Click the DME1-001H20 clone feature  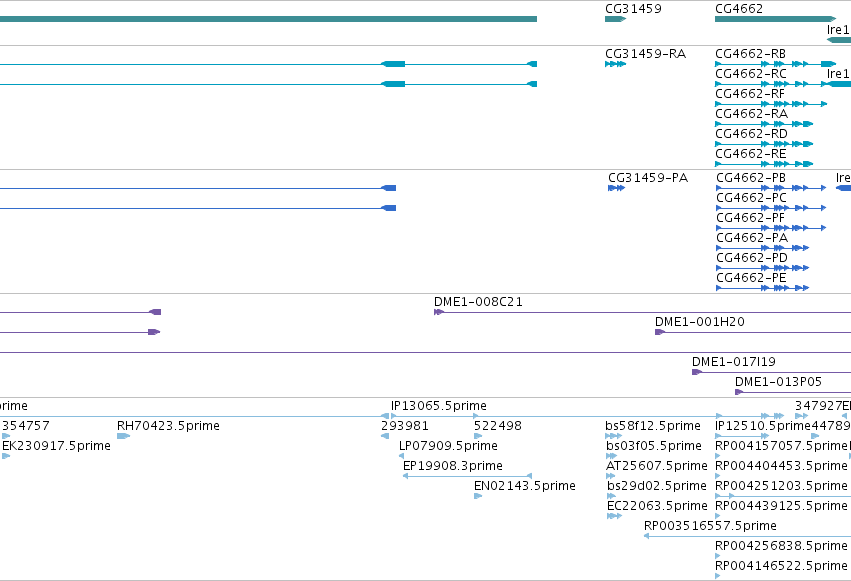[700, 322]
